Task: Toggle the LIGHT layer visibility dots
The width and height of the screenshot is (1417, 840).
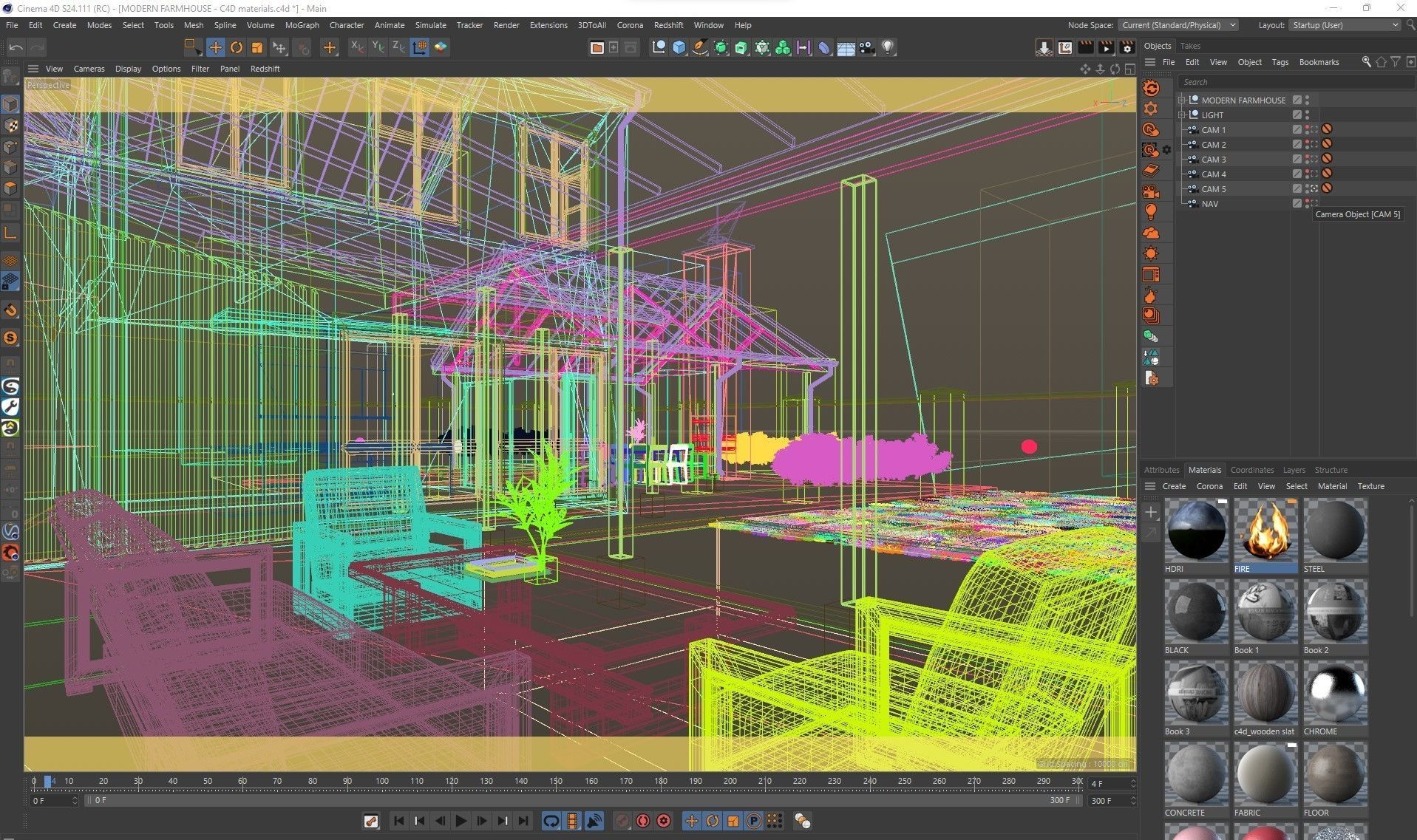Action: (1307, 115)
